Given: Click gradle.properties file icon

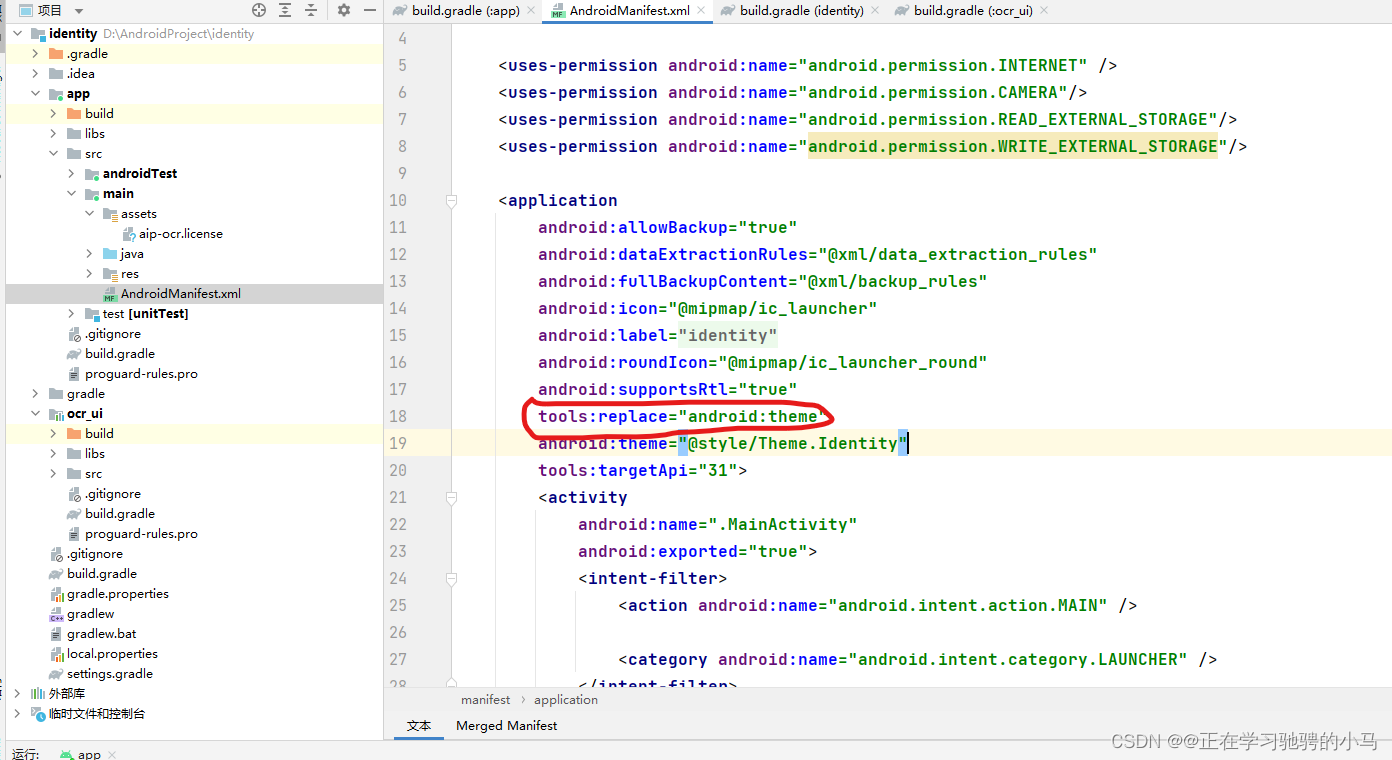Looking at the screenshot, I should (57, 594).
